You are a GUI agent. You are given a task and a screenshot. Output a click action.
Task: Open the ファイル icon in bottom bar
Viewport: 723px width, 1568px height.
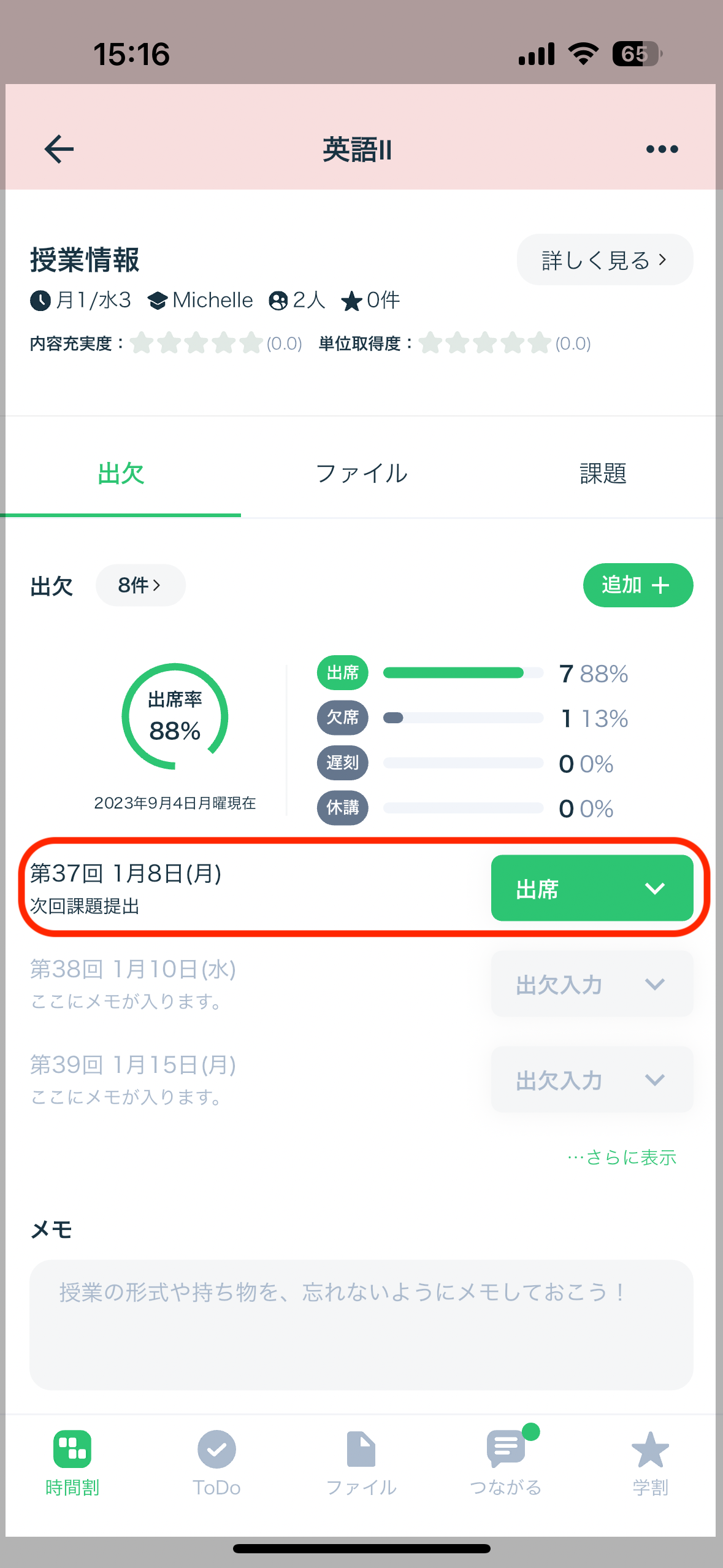(x=361, y=1449)
